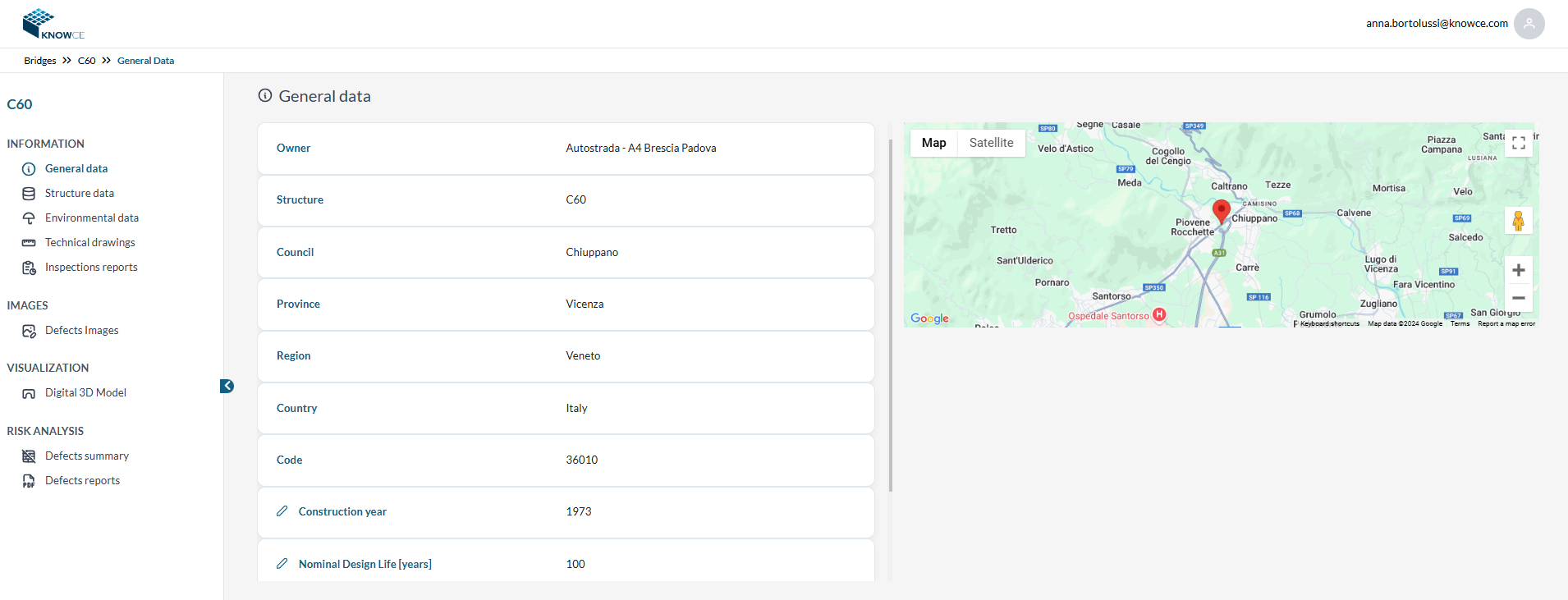Screen dimensions: 1568x600
Task: Open the user profile avatar
Action: [x=1529, y=24]
